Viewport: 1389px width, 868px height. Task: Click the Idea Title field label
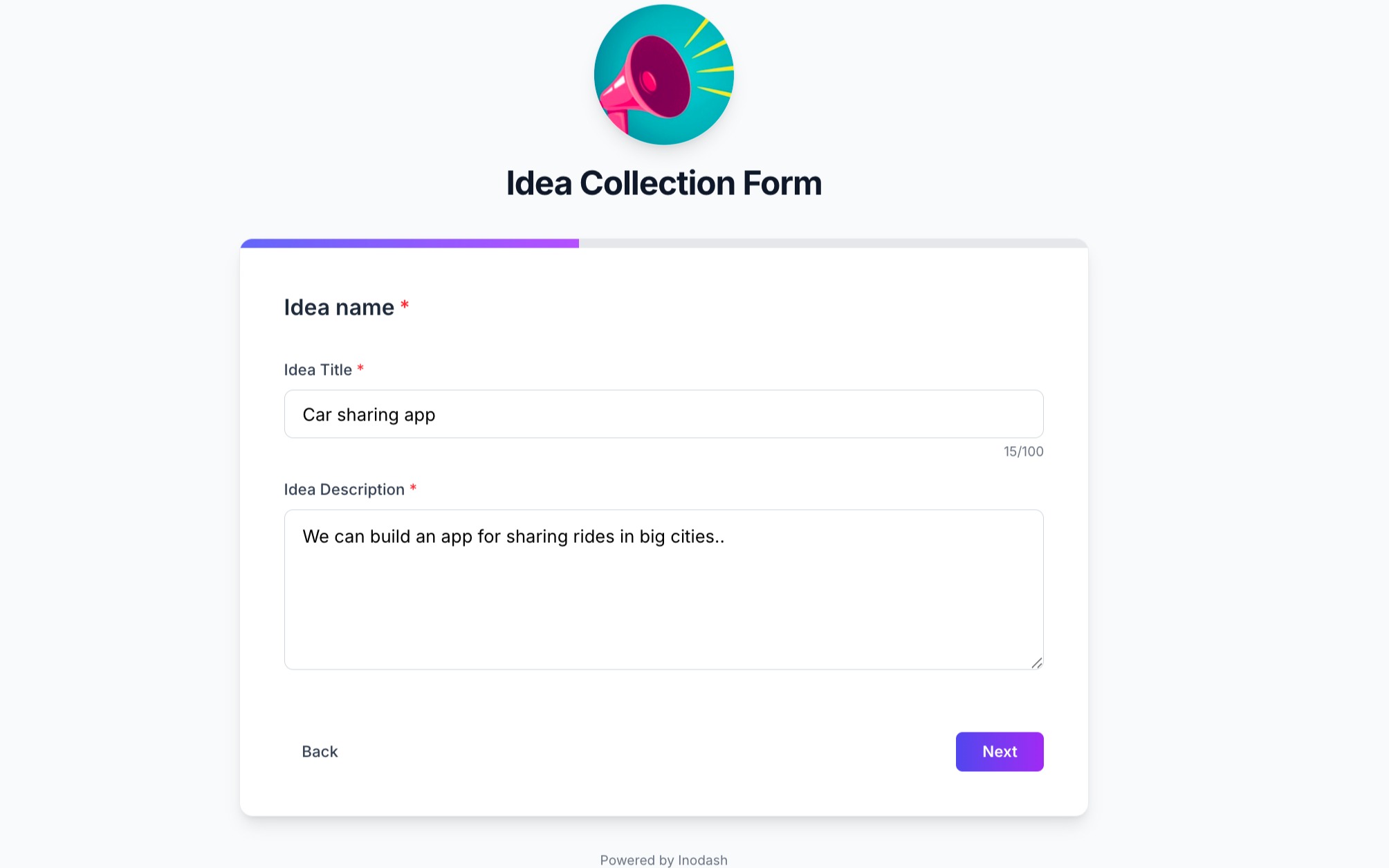tap(318, 370)
